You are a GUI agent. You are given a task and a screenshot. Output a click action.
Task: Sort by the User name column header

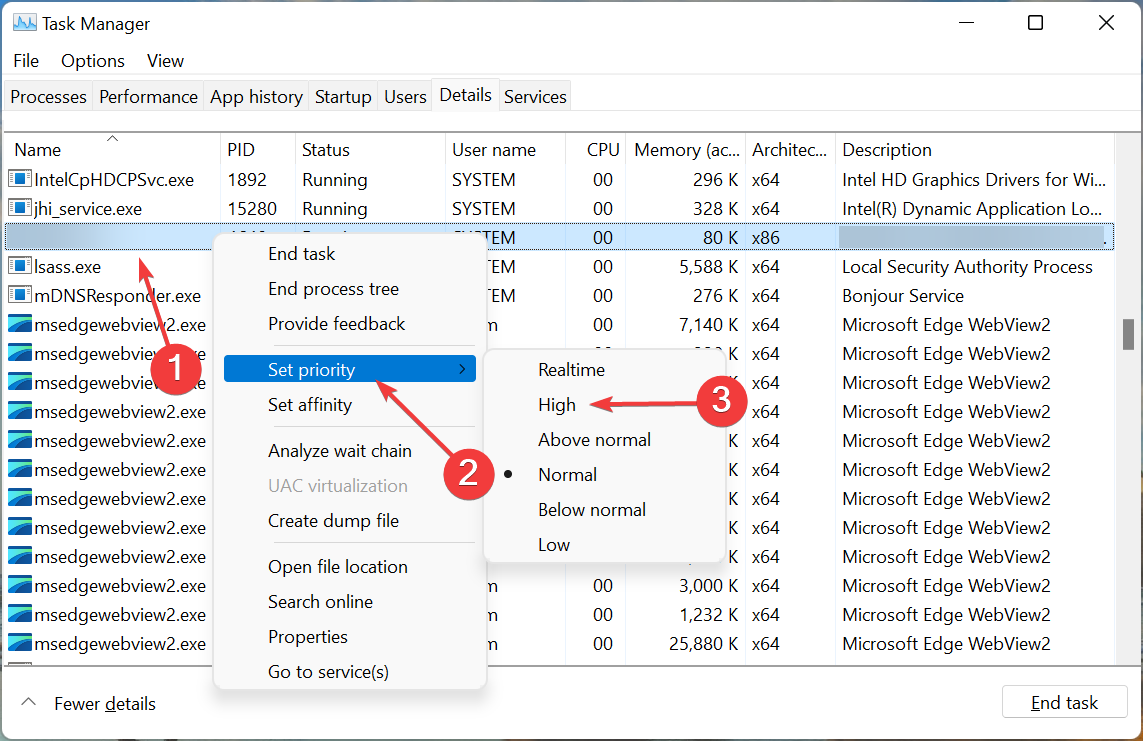click(x=505, y=149)
